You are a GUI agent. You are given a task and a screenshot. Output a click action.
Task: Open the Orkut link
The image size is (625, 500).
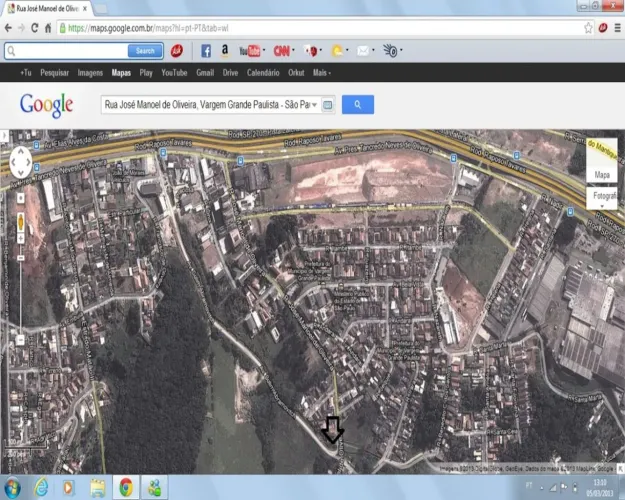(x=296, y=73)
